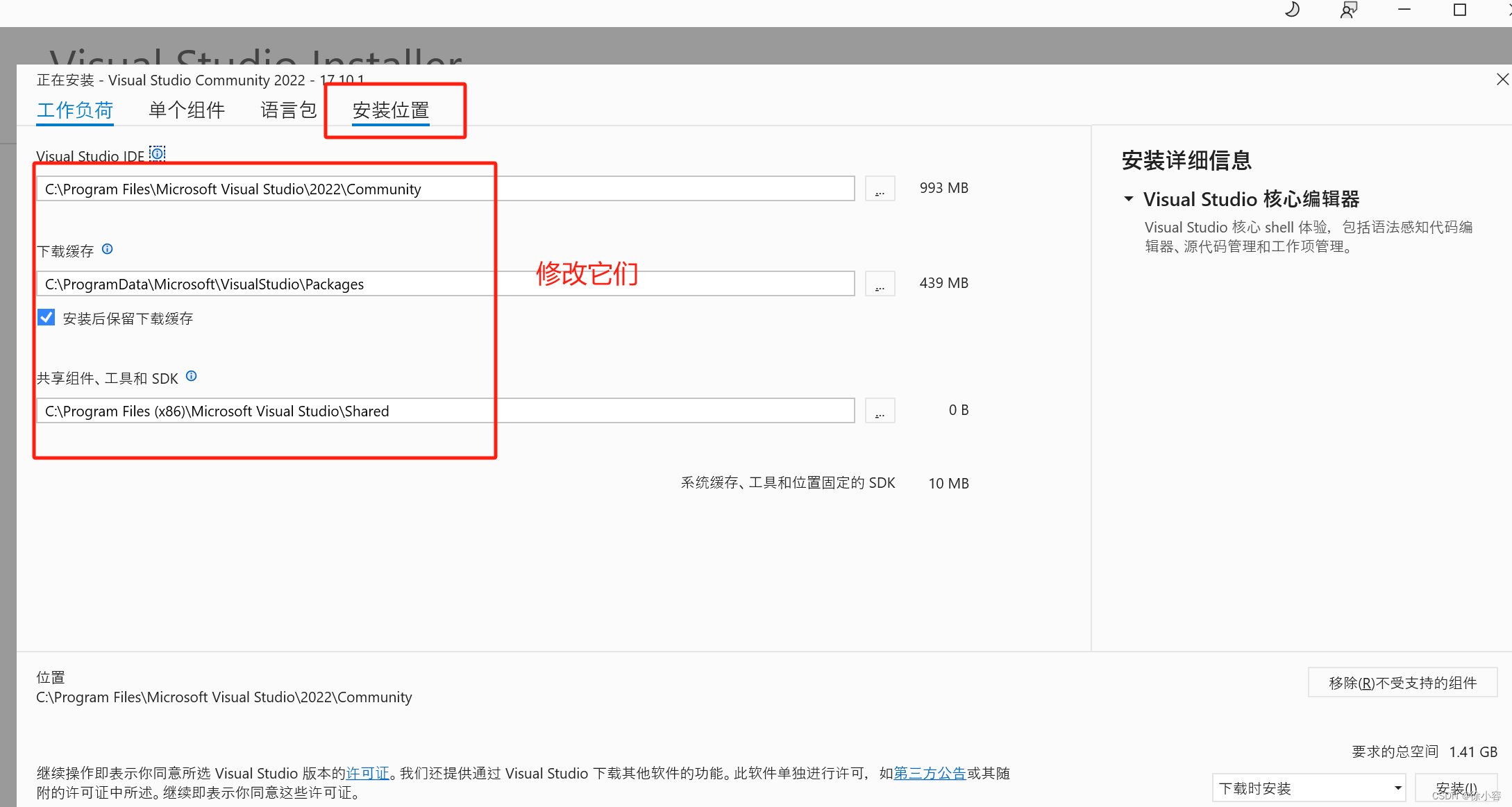Image resolution: width=1512 pixels, height=807 pixels.
Task: Show info icon for 下载缓存
Action: pos(108,249)
